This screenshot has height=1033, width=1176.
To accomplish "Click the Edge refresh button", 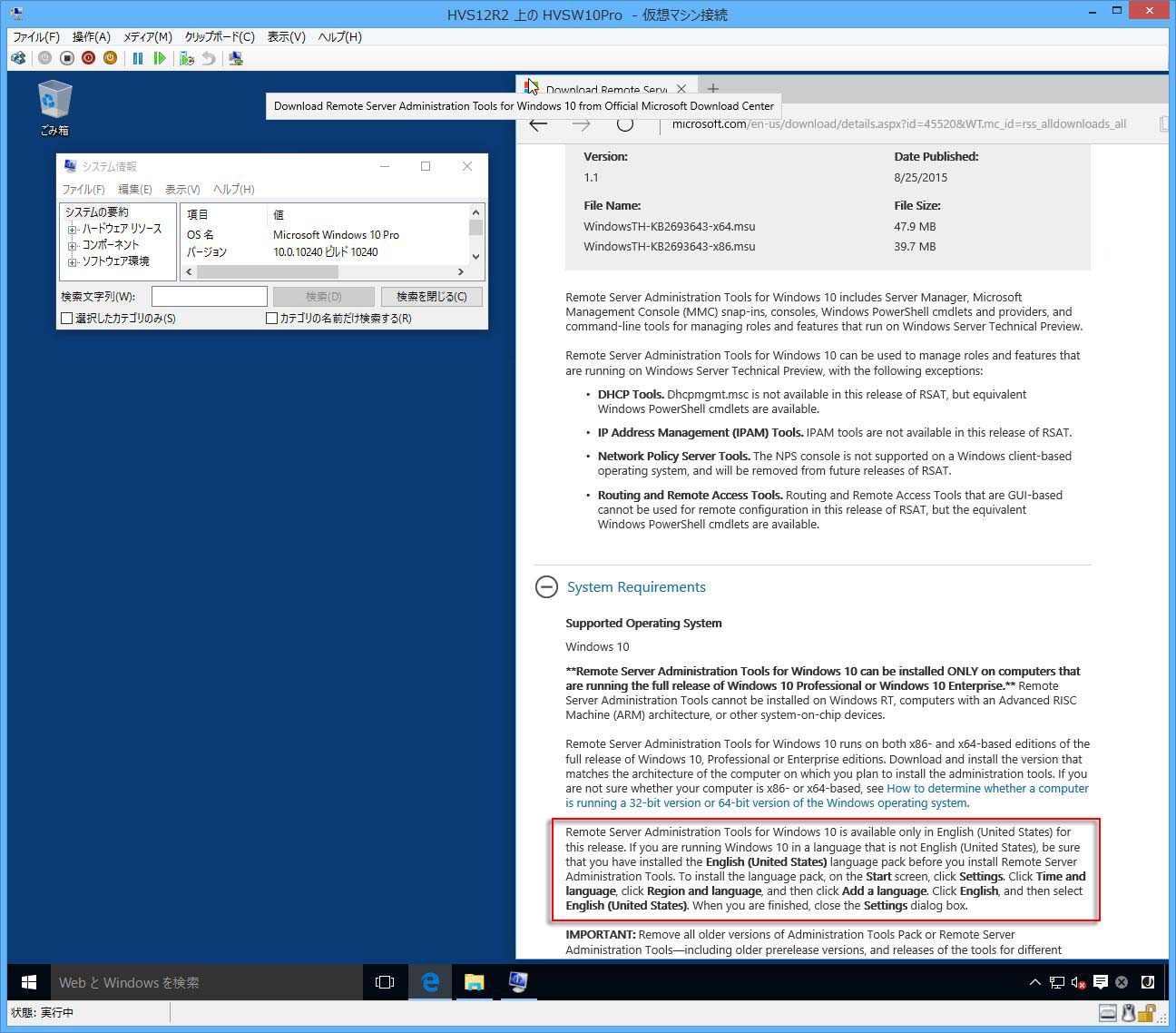I will tap(625, 124).
